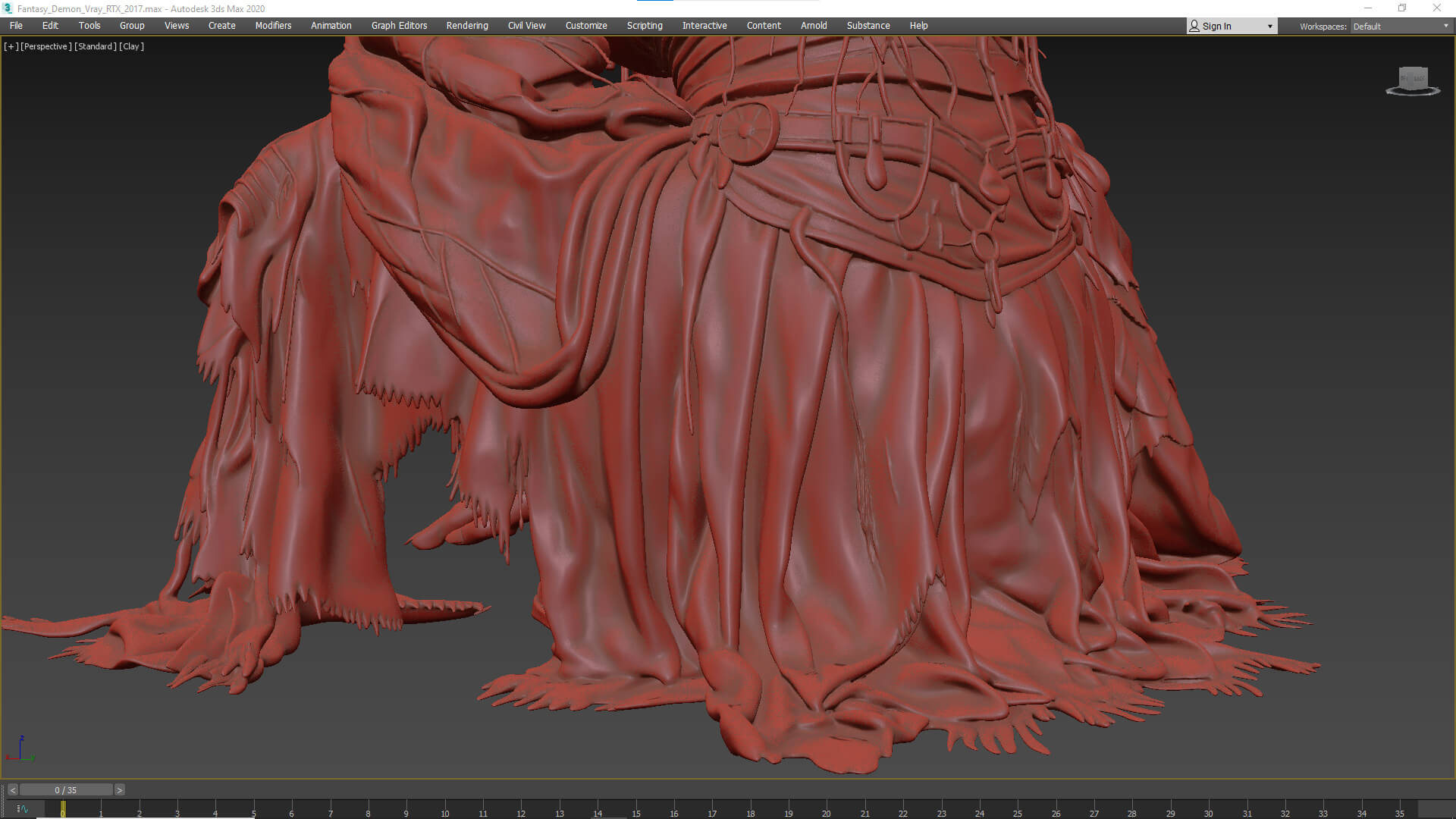Click the Sign In user icon
The height and width of the screenshot is (819, 1456).
pos(1194,26)
